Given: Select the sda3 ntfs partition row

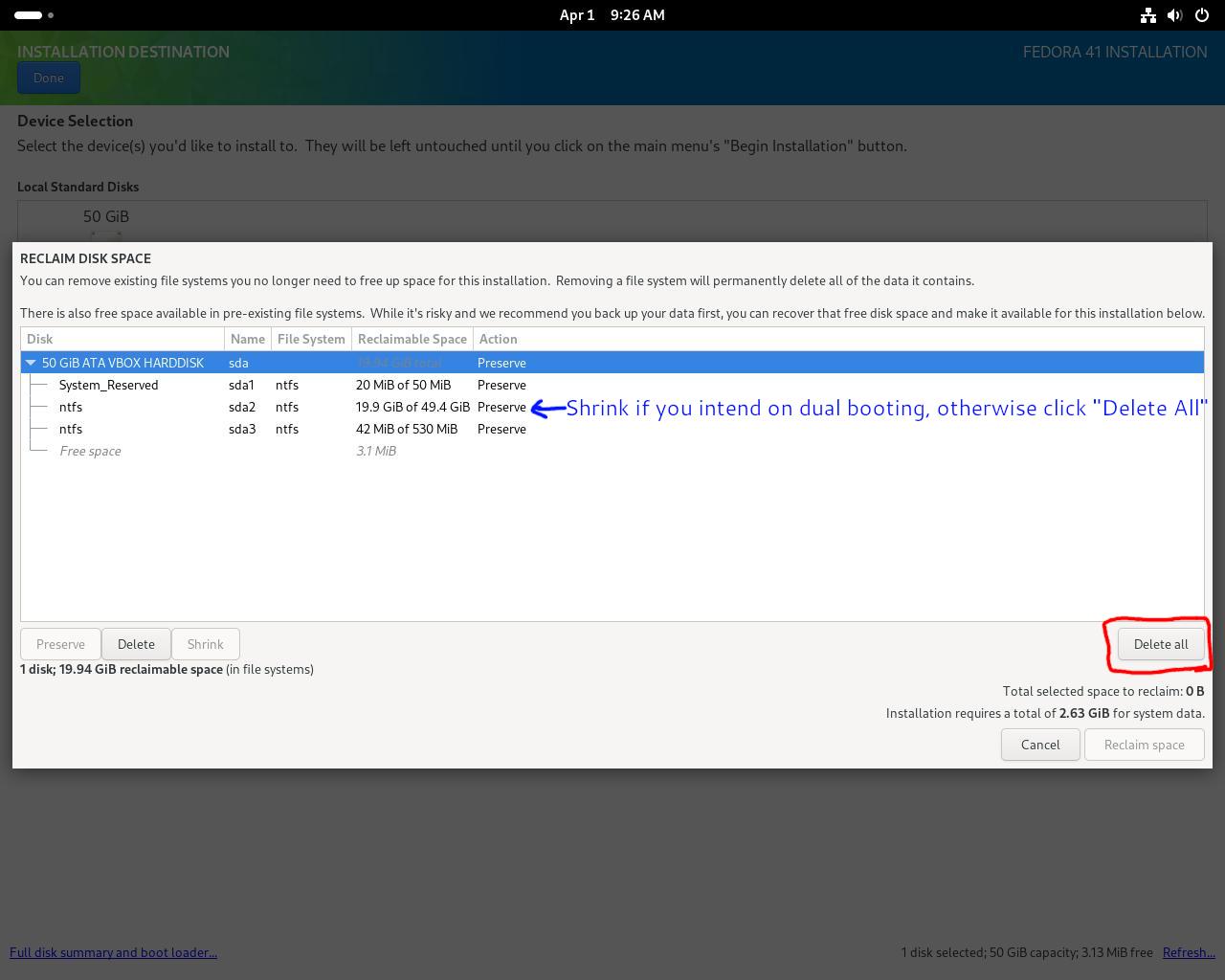Looking at the screenshot, I should (x=612, y=429).
